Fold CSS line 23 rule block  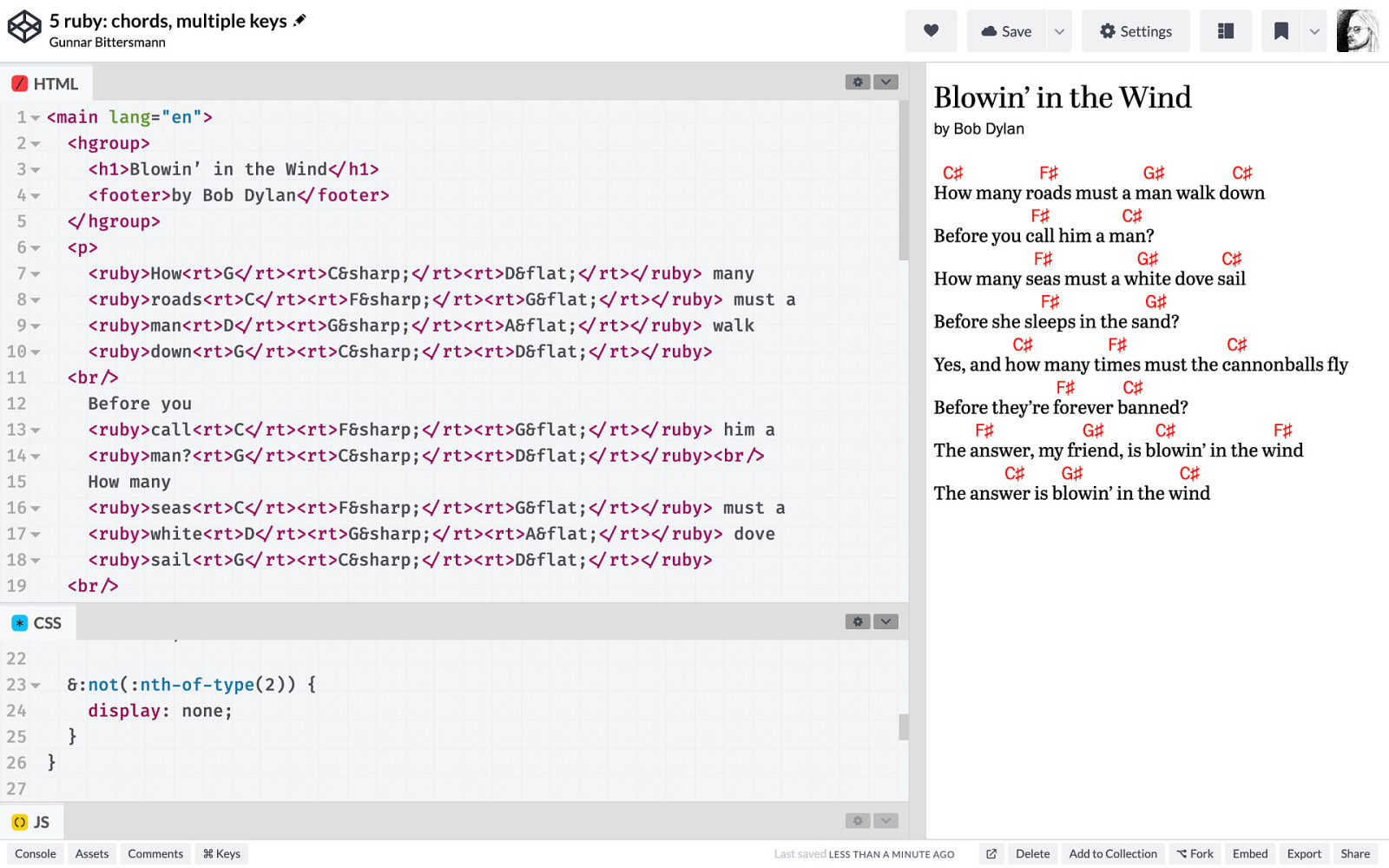point(36,686)
